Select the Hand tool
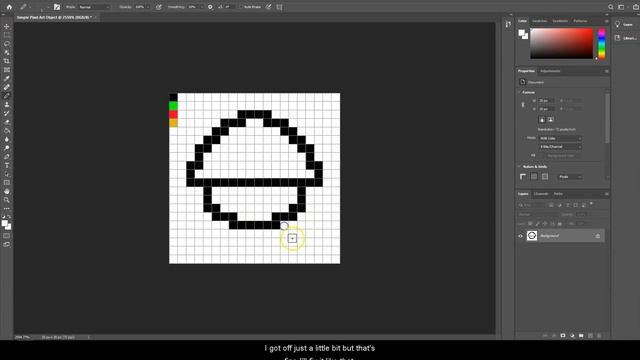The width and height of the screenshot is (640, 360). [7, 191]
